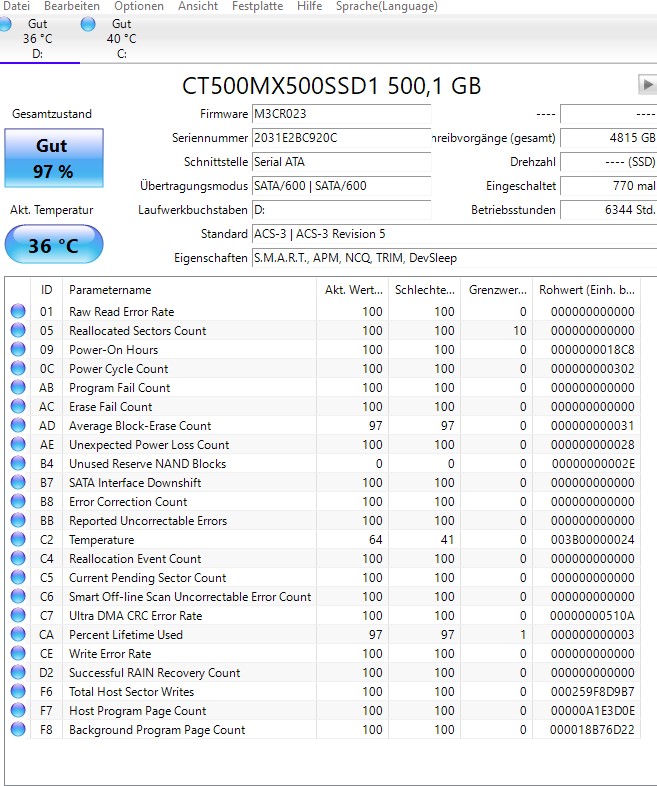This screenshot has height=786, width=657.
Task: Select the 'Percent Lifetime Used' parameter name
Action: (126, 635)
